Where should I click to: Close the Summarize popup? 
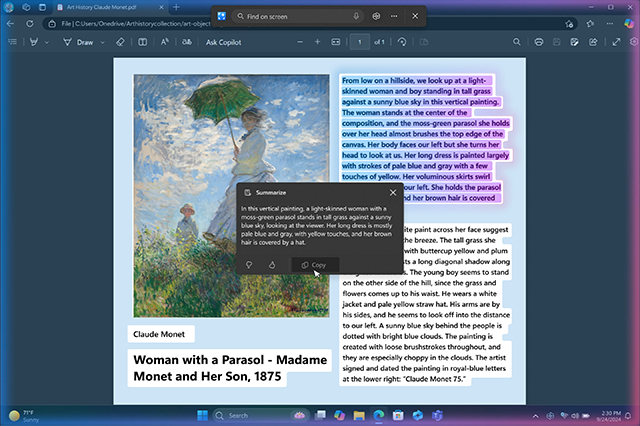pyautogui.click(x=393, y=193)
